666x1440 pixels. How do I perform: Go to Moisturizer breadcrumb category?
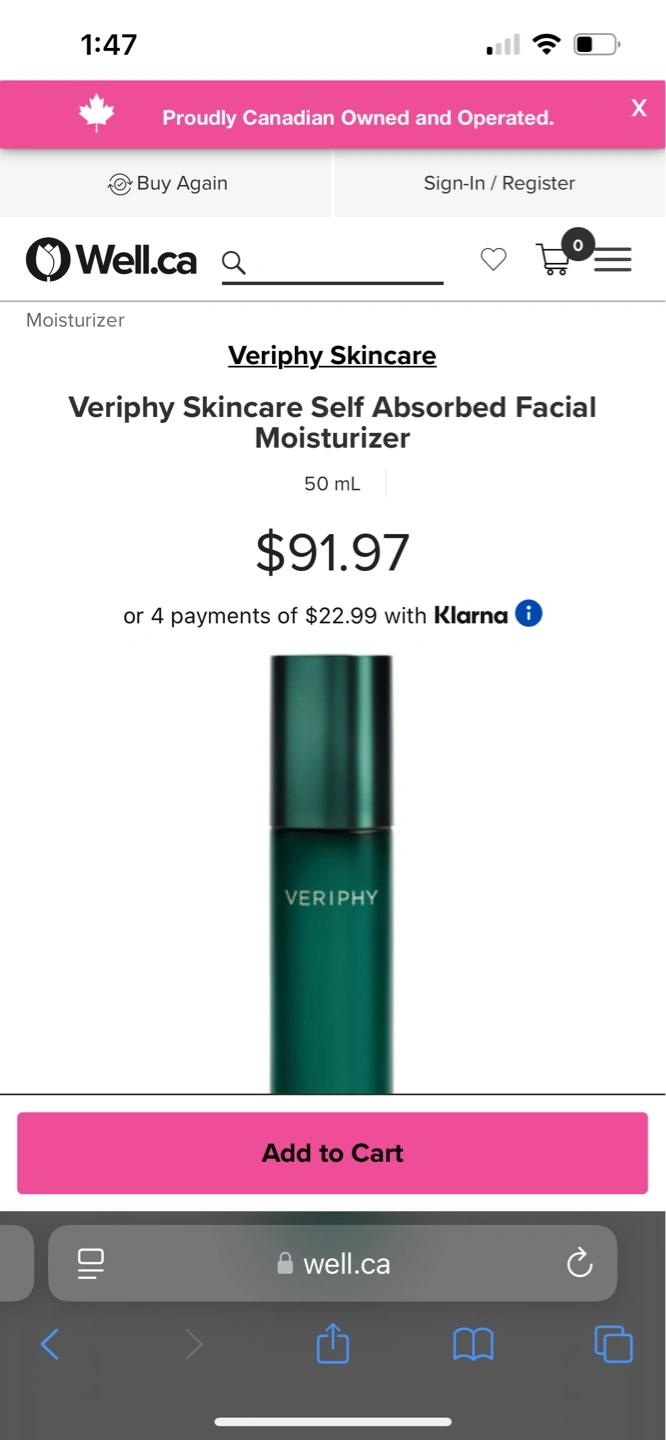click(x=75, y=320)
